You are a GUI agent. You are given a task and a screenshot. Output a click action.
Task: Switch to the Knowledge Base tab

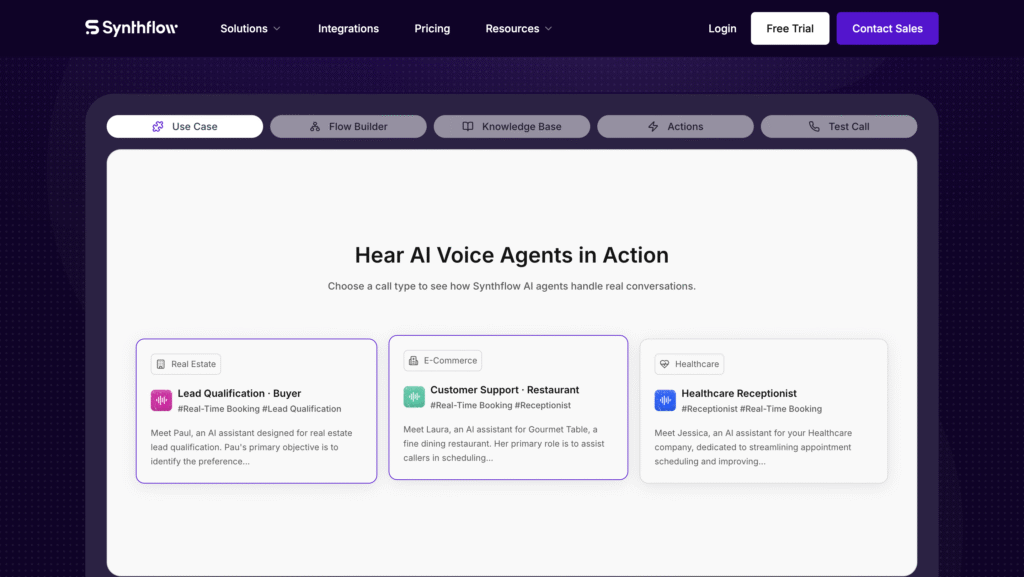click(511, 127)
